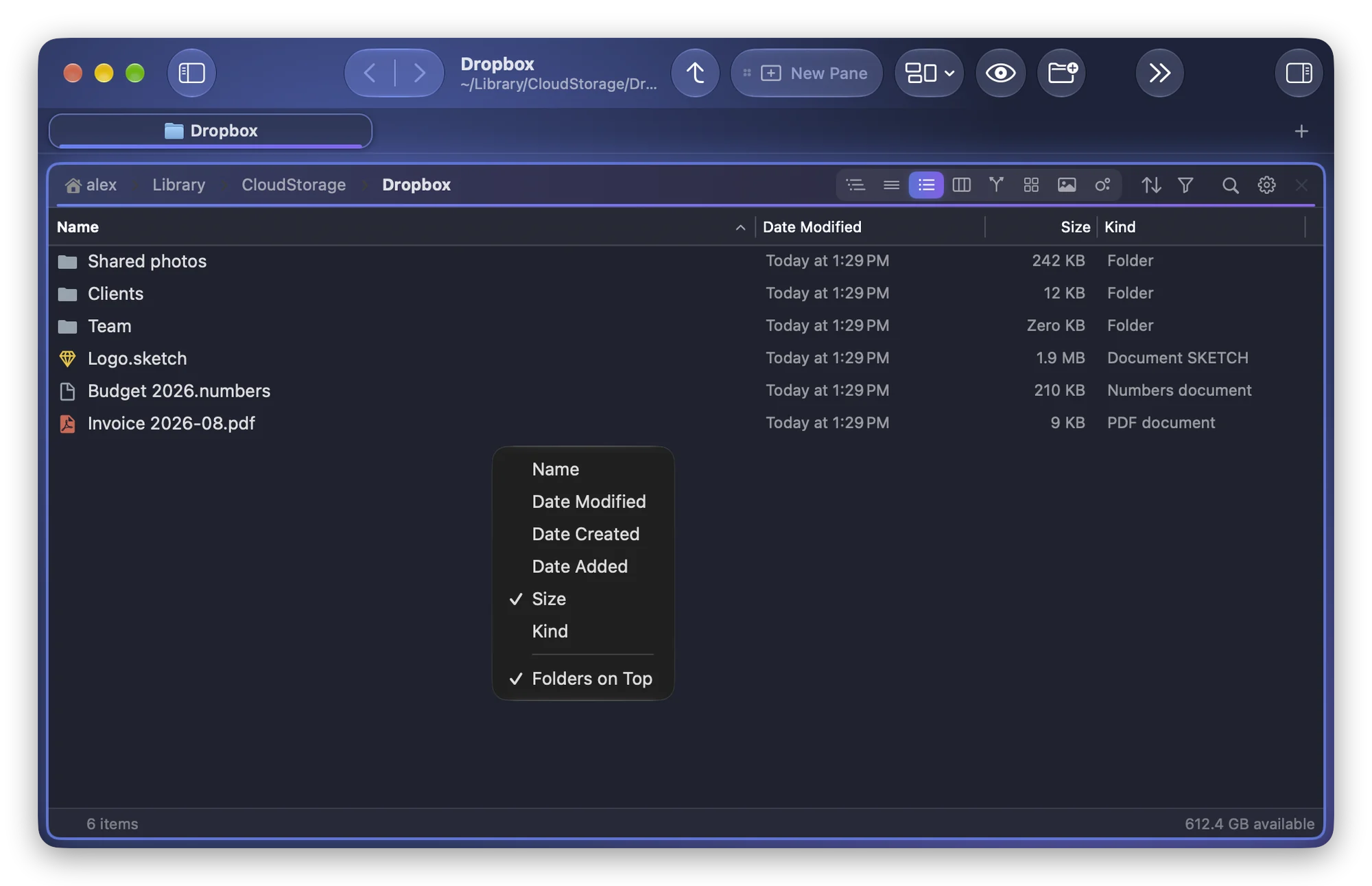The image size is (1372, 886).
Task: Toggle the left sidebar panel
Action: (191, 73)
